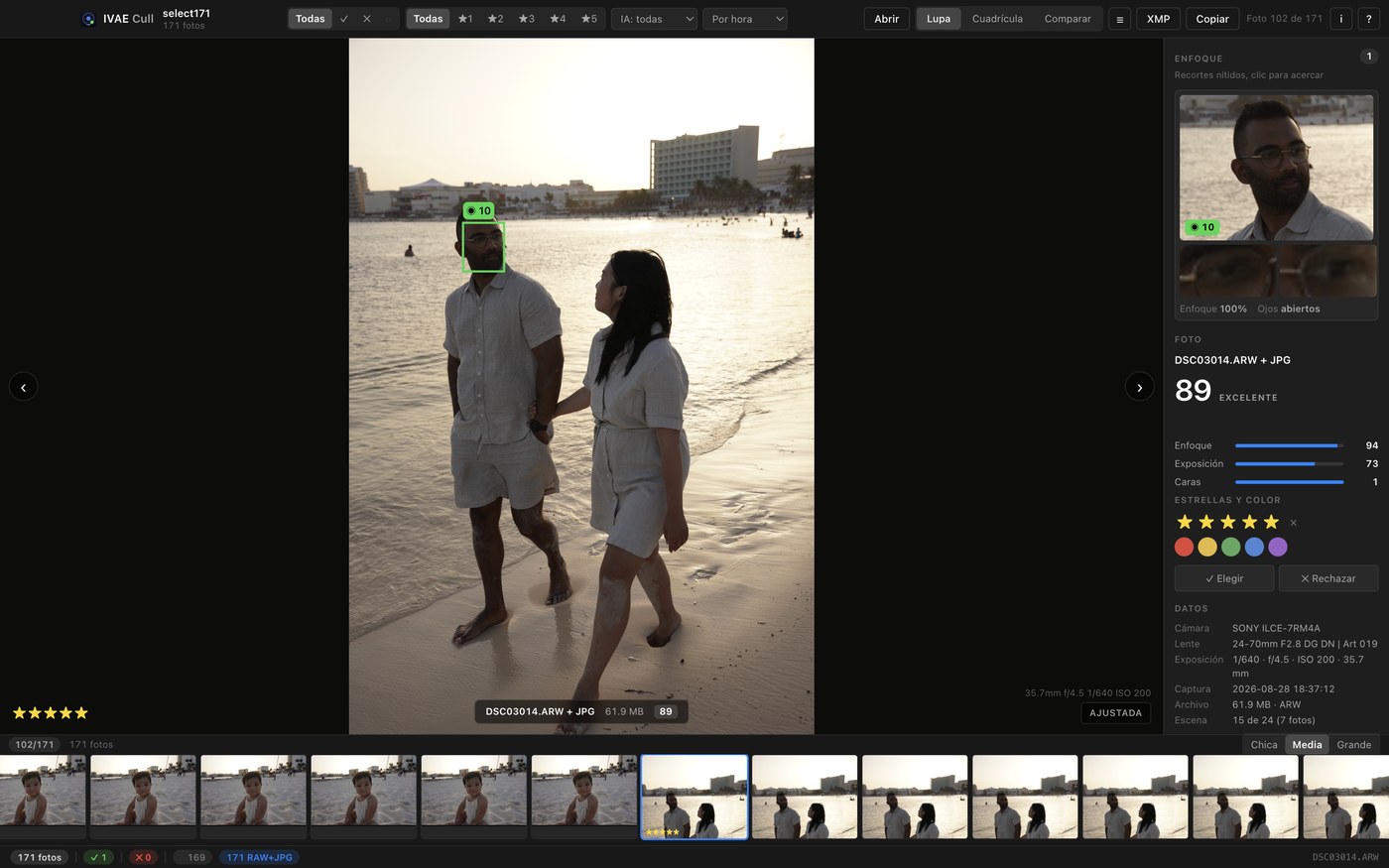Viewport: 1389px width, 868px height.
Task: Apply blue color label
Action: (x=1254, y=547)
